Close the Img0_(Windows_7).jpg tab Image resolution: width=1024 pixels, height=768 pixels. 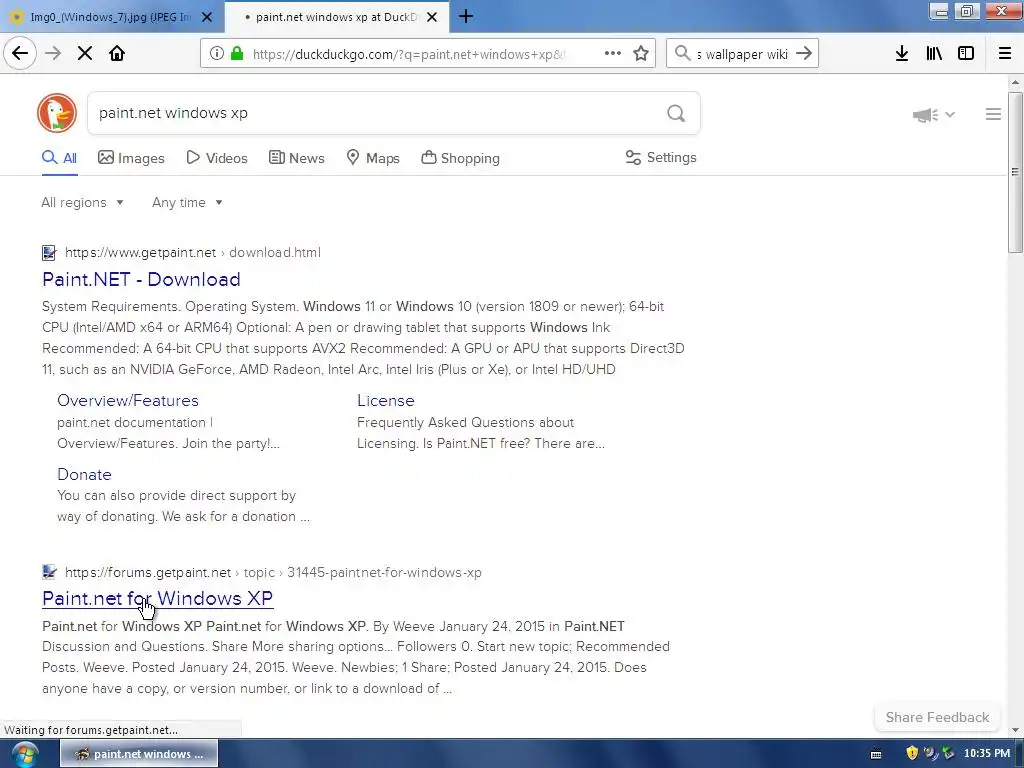pyautogui.click(x=207, y=17)
